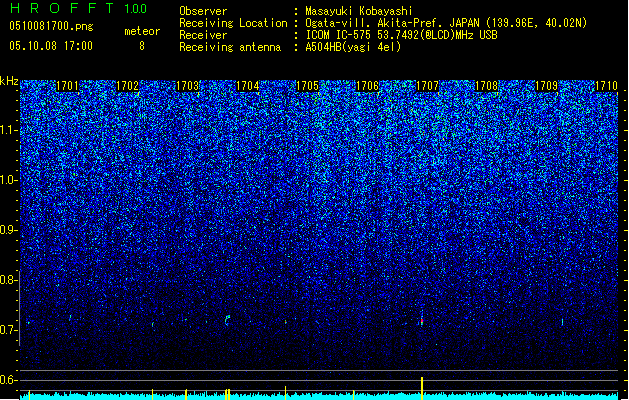The width and height of the screenshot is (629, 400).
Task: Click the 1705 time marker
Action: pyautogui.click(x=307, y=86)
